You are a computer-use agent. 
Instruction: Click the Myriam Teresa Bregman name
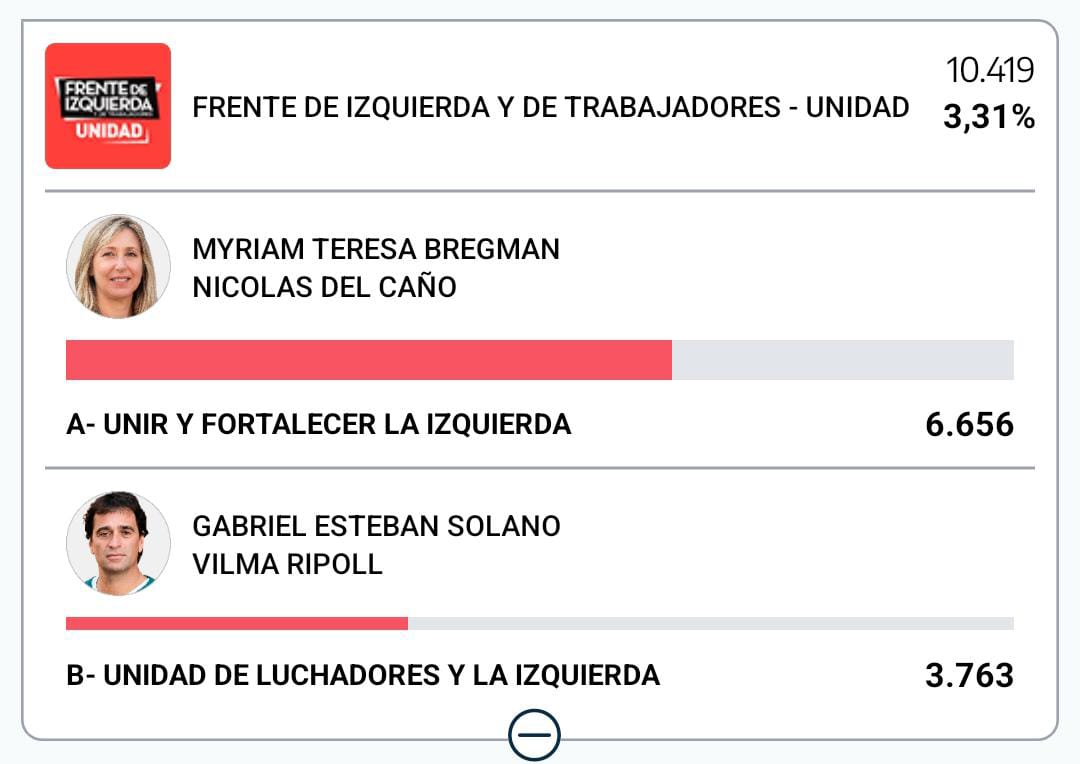[375, 249]
